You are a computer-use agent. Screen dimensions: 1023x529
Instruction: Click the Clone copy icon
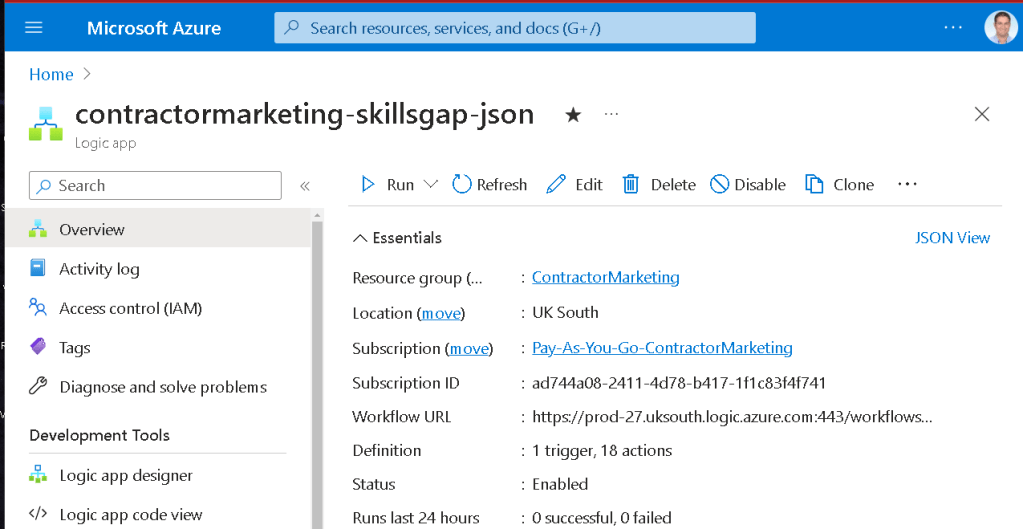click(x=814, y=185)
